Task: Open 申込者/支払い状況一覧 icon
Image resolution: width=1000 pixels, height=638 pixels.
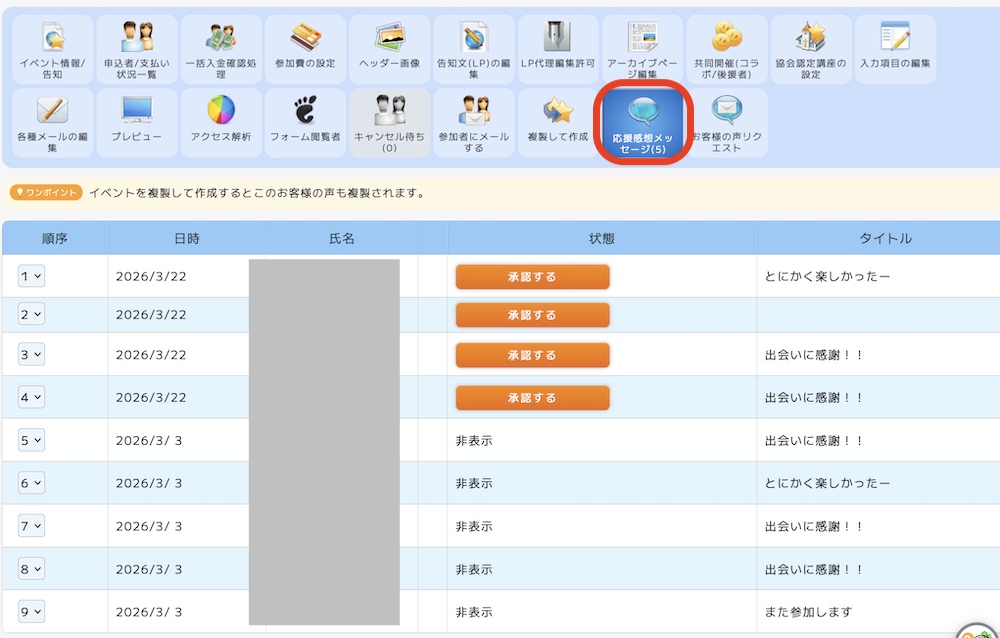Action: (x=137, y=50)
